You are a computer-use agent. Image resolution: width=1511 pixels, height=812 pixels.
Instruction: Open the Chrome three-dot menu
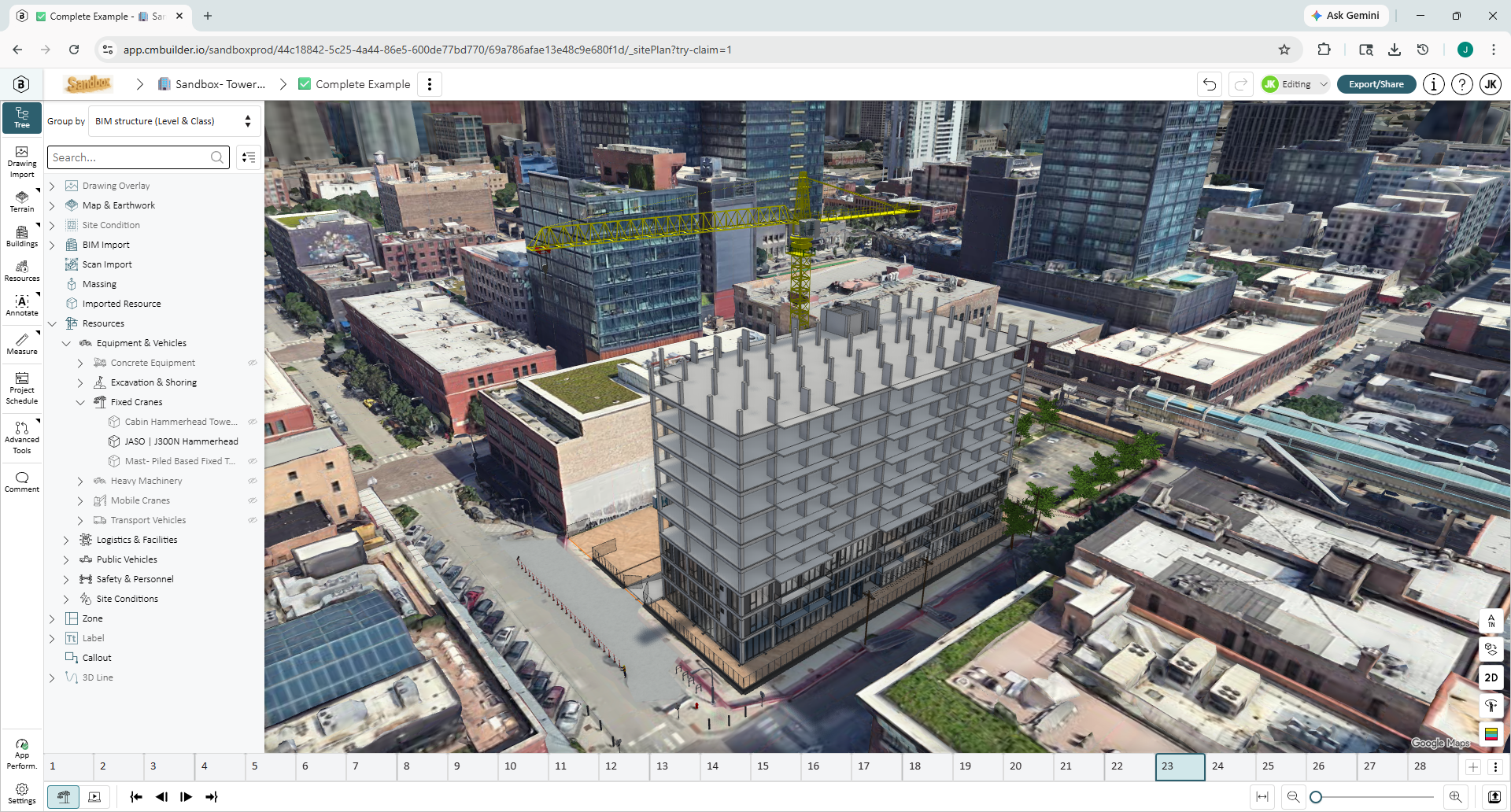coord(1494,50)
